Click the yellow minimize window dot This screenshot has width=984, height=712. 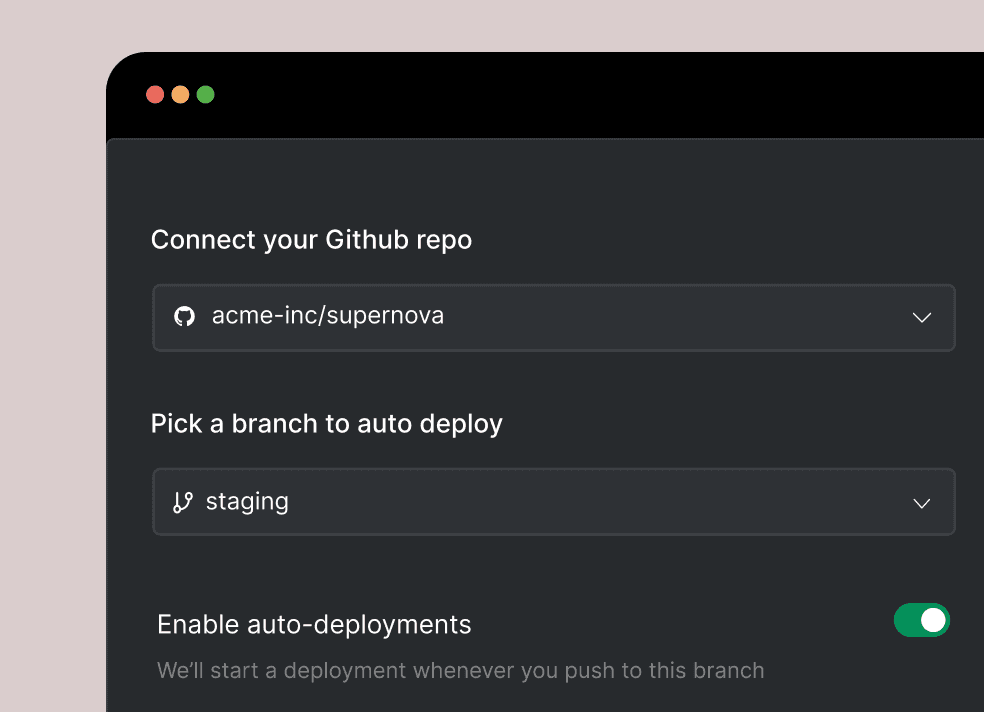point(180,95)
